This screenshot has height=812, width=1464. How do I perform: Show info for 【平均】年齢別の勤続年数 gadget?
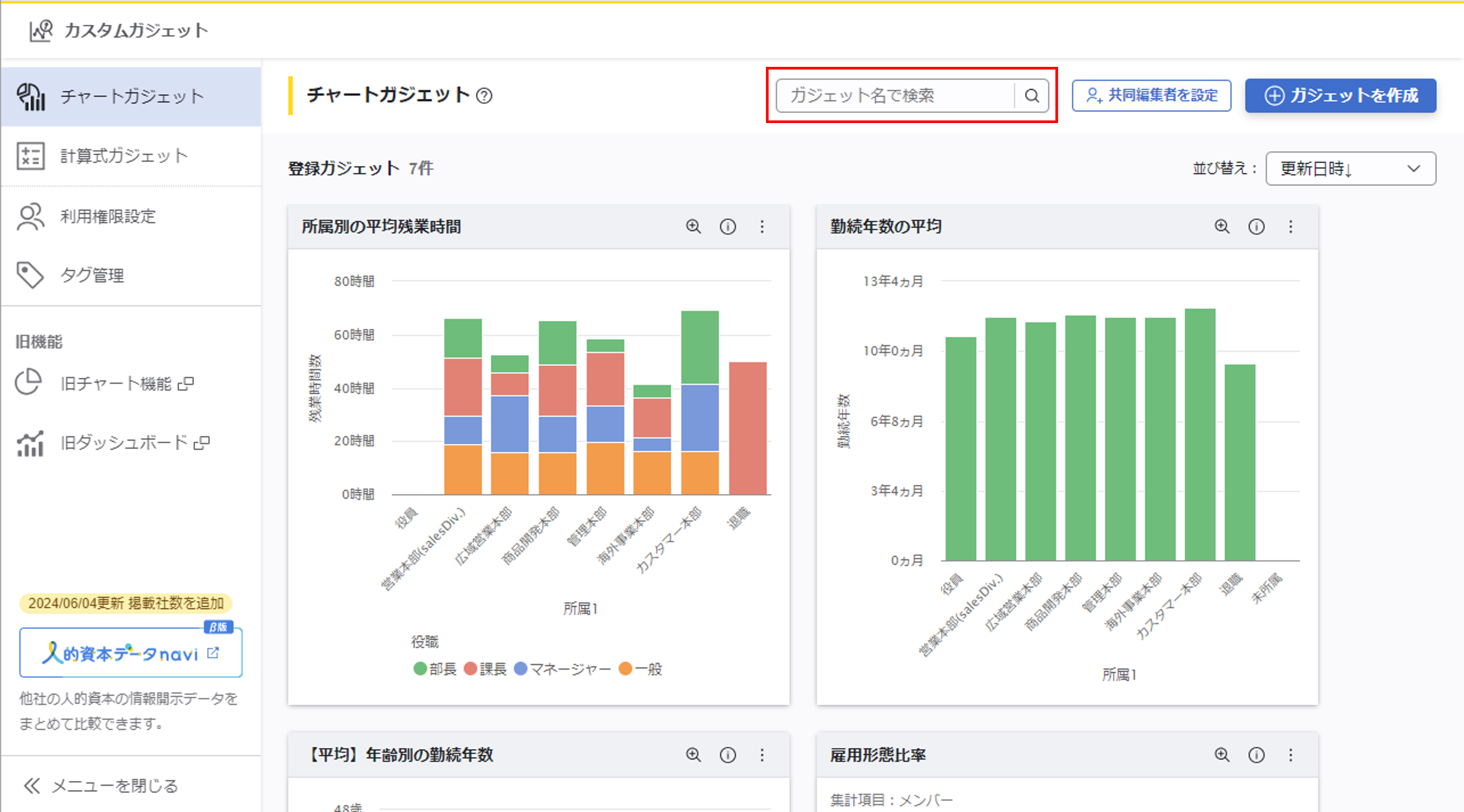[x=727, y=754]
